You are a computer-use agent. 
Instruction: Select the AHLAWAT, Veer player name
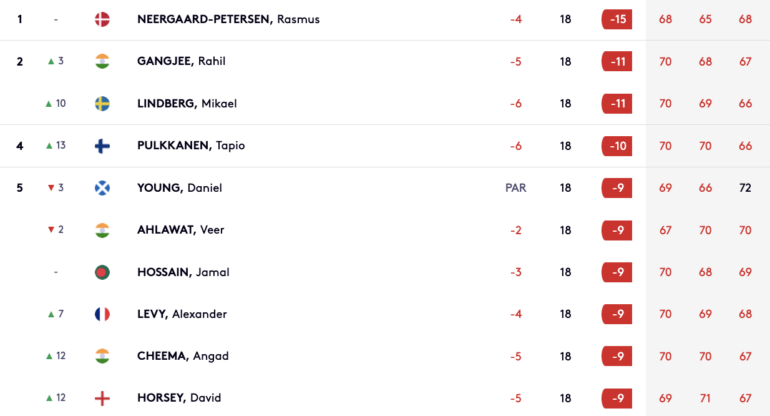[x=180, y=230]
